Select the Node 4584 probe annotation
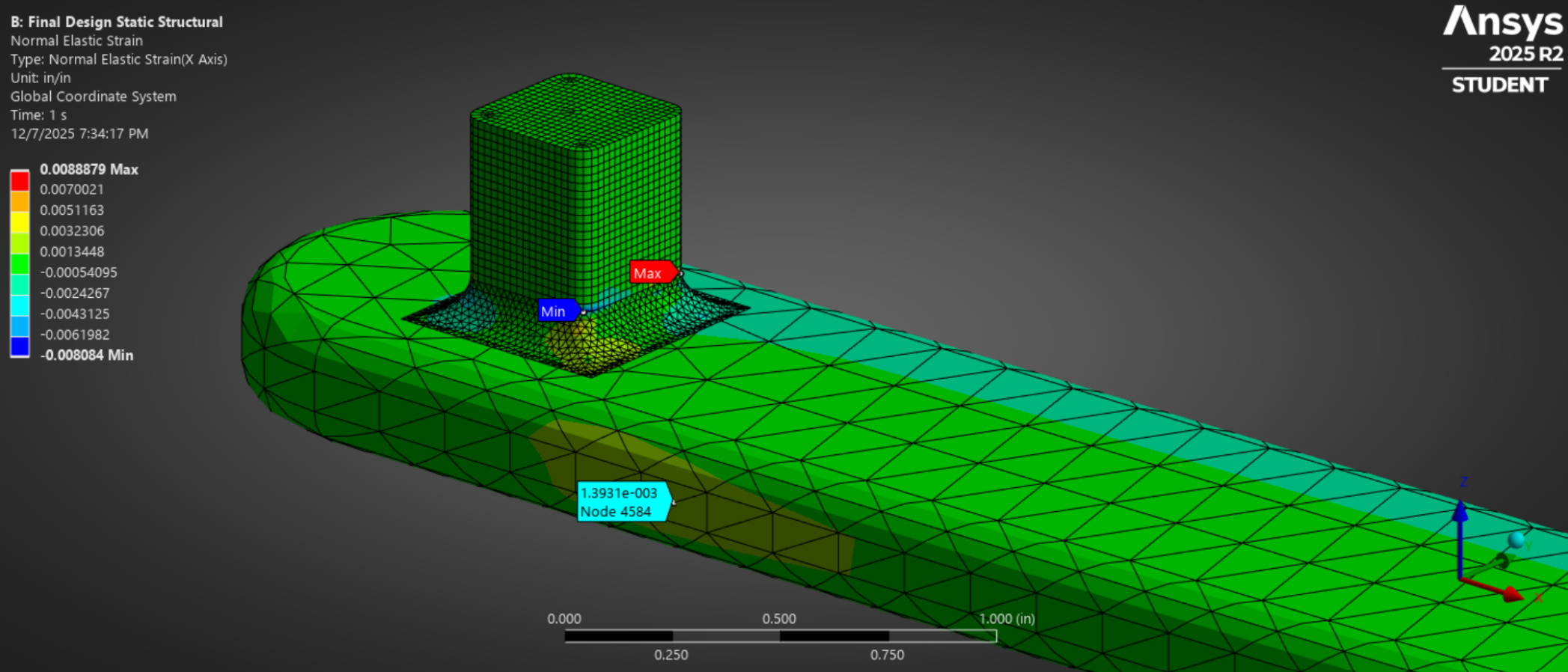Image resolution: width=1568 pixels, height=672 pixels. pos(623,501)
